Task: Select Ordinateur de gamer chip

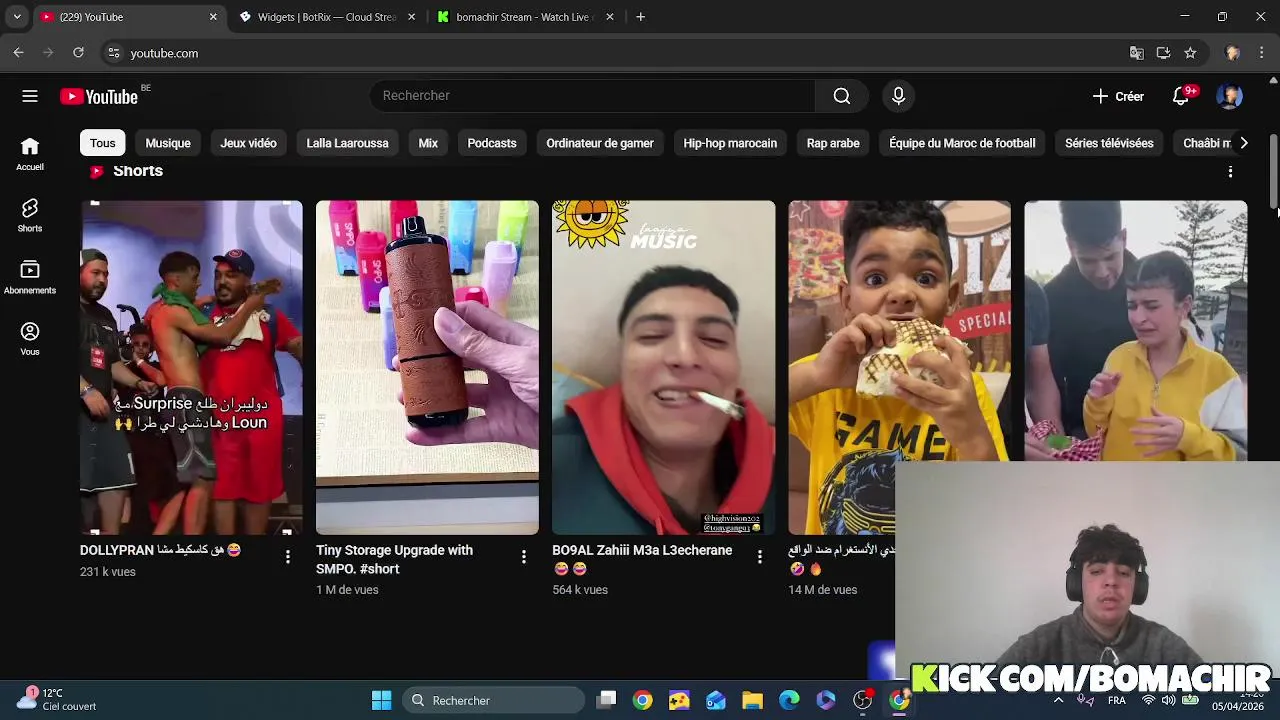Action: pyautogui.click(x=600, y=143)
